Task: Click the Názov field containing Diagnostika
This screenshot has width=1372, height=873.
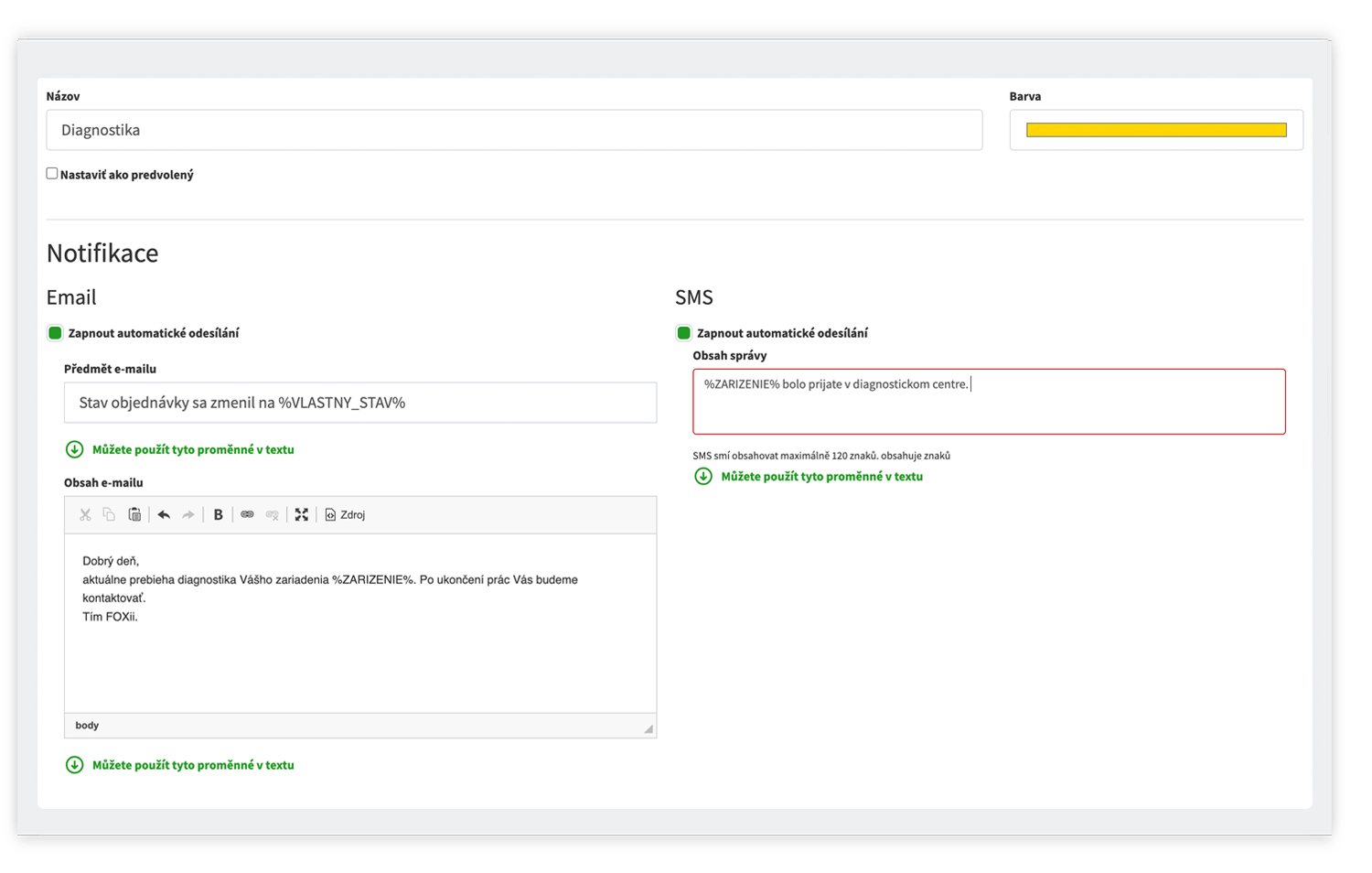Action: pyautogui.click(x=514, y=130)
